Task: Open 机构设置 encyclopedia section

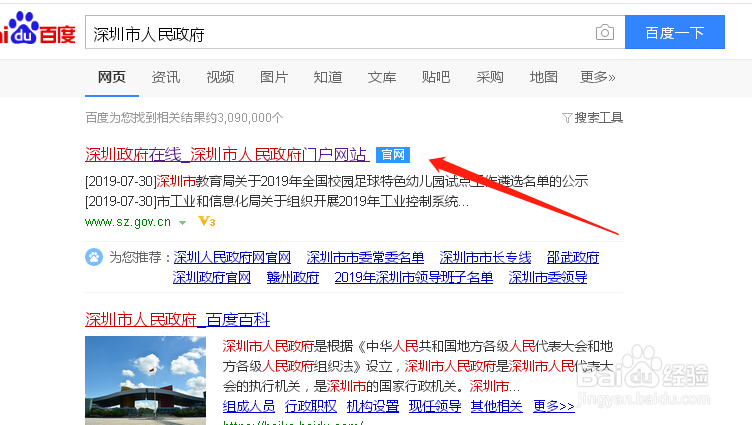Action: [x=373, y=407]
